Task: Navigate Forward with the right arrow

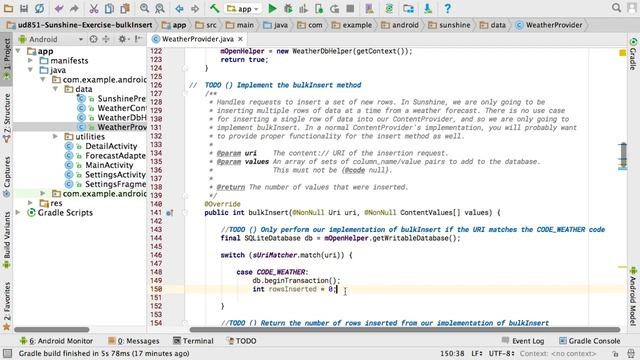Action: [x=195, y=8]
